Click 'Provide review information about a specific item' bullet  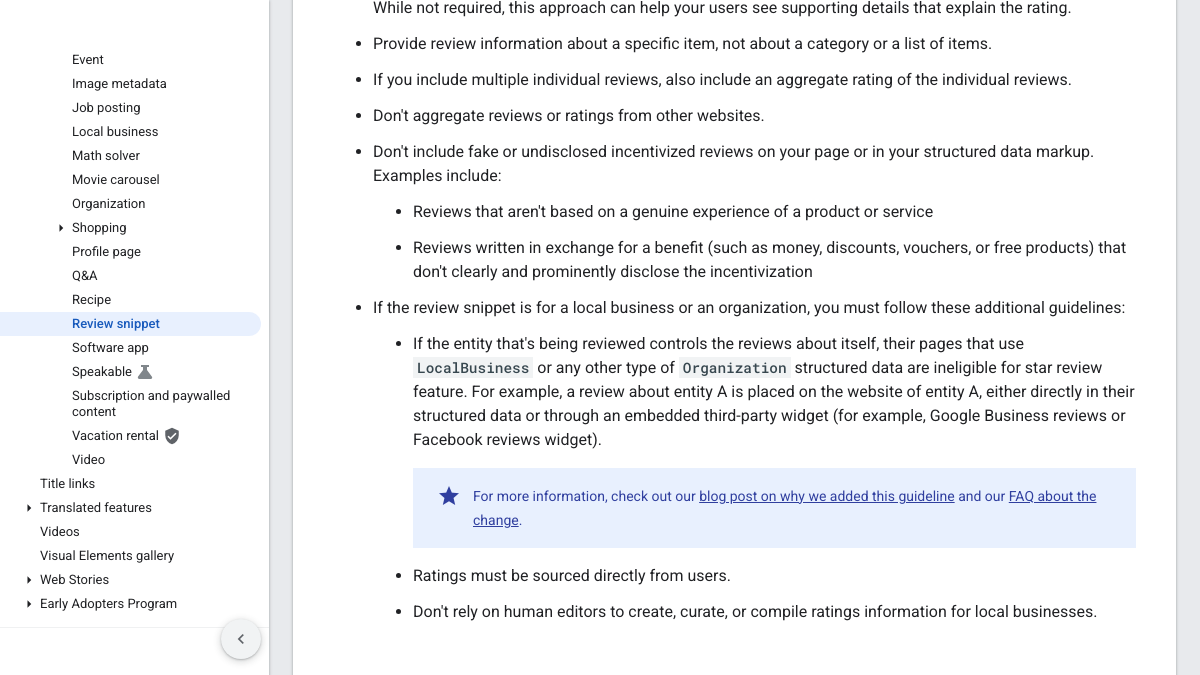pos(682,44)
